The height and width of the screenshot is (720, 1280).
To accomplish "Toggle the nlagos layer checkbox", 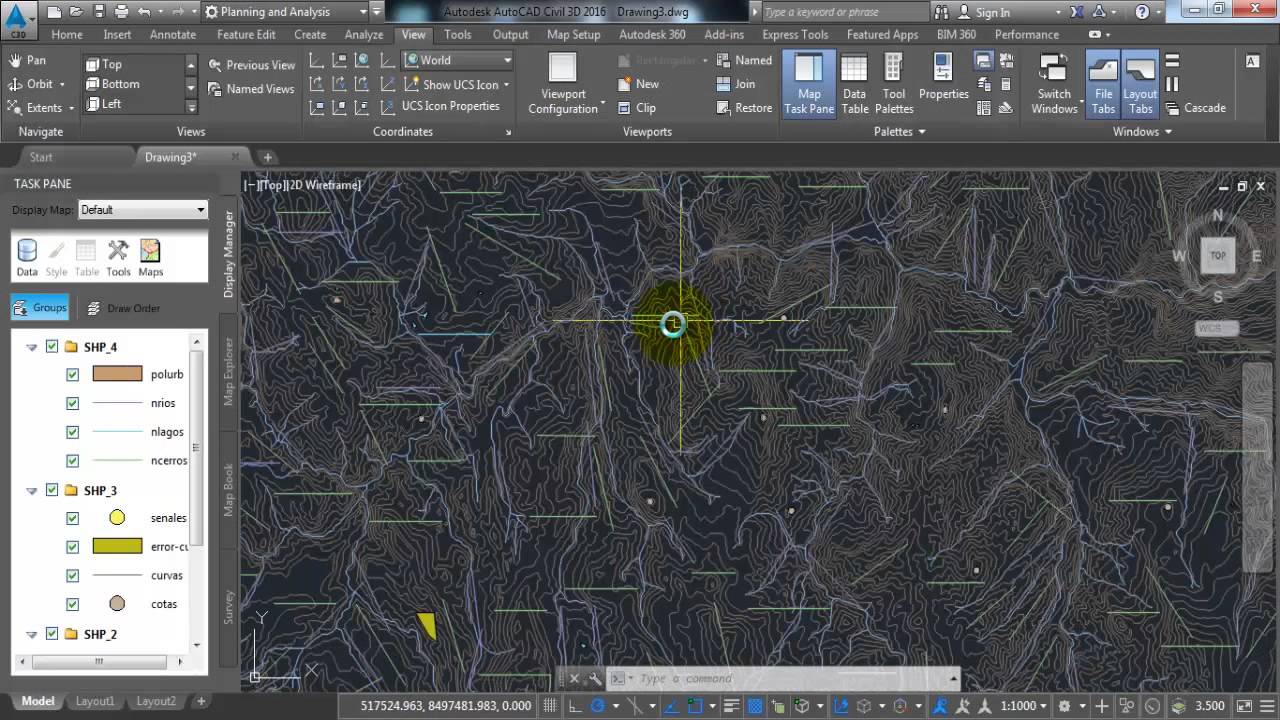I will (x=72, y=432).
